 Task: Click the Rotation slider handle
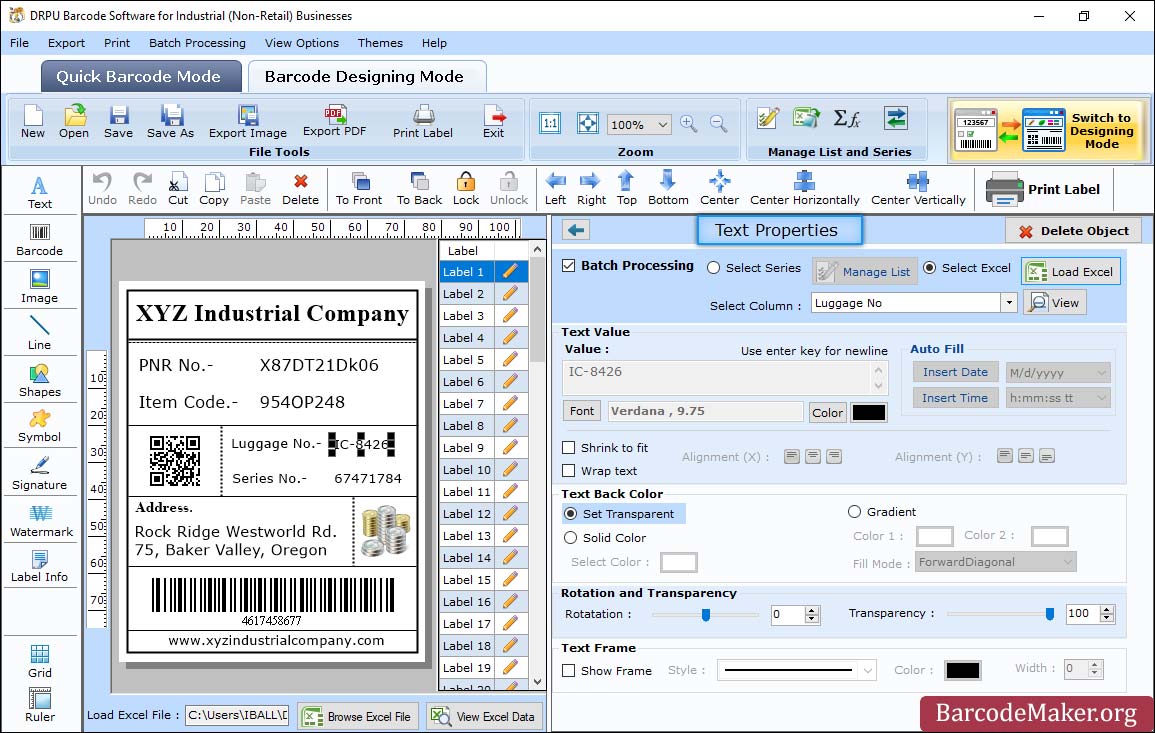706,614
